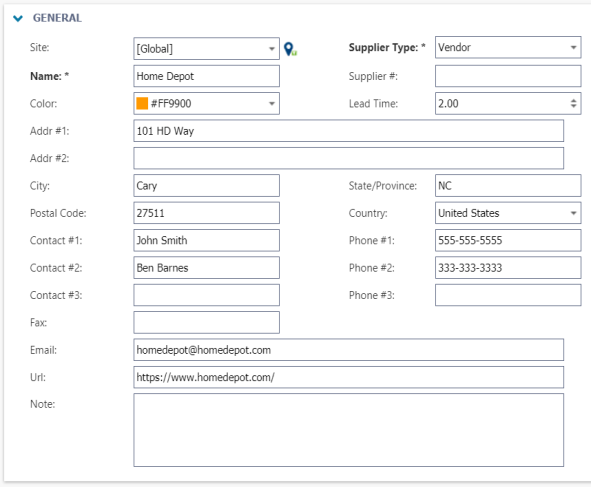Click the Url field

[348, 377]
